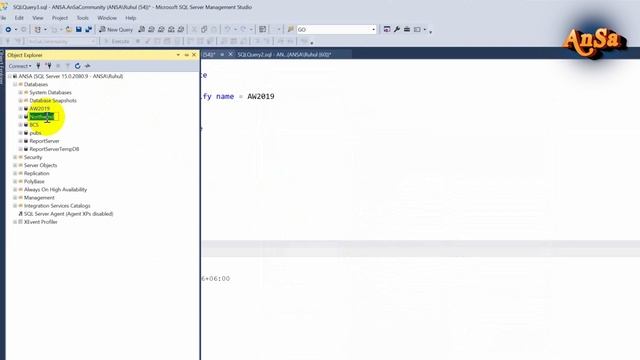Select the AW2019 database
The height and width of the screenshot is (360, 640).
click(40, 109)
